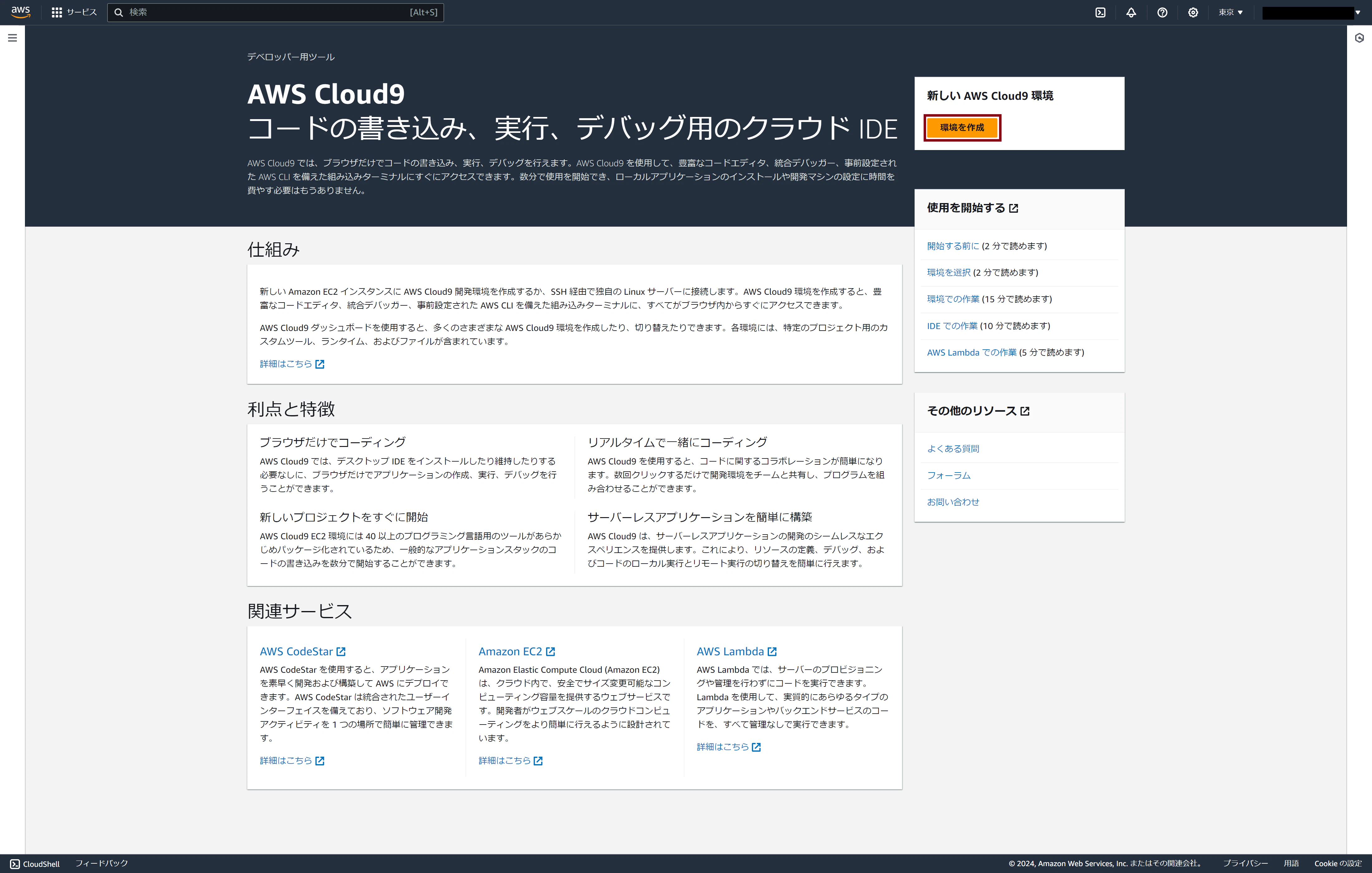Click the デベロッパー用ツール breadcrumb text
Screen dimensions: 1372x873
pos(291,57)
